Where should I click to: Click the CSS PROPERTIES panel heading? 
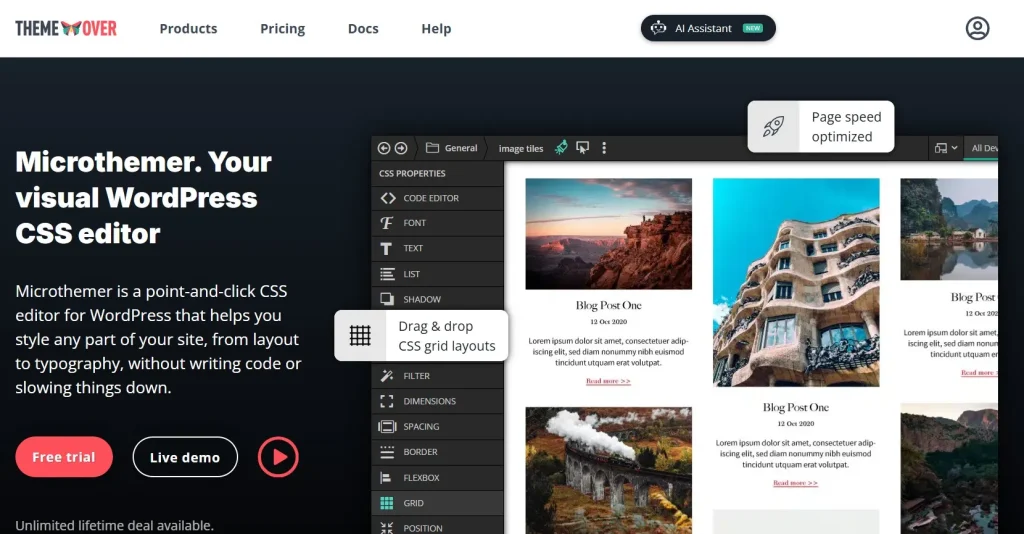pos(412,174)
